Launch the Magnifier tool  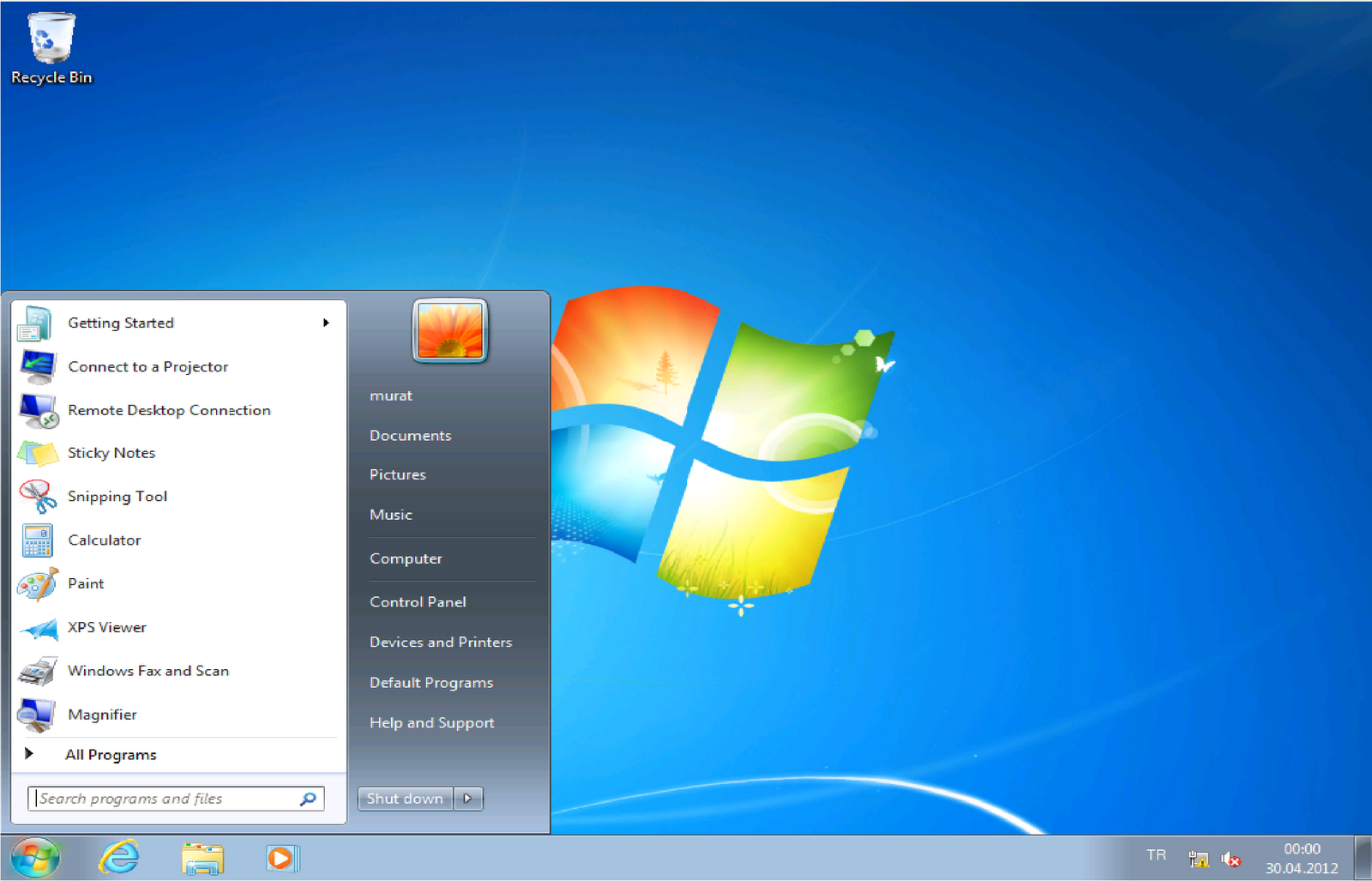(102, 714)
